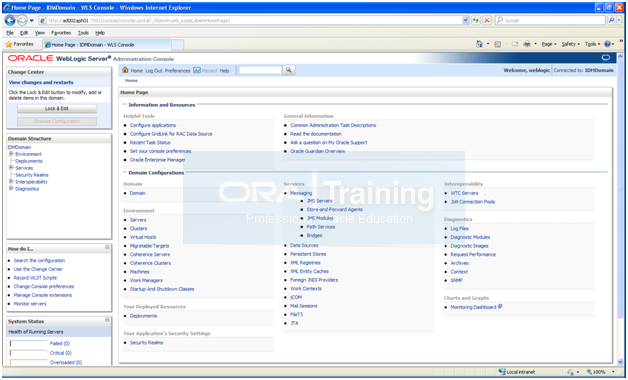This screenshot has height=380, width=628.
Task: Click the Failed (0) health status link
Action: [x=60, y=343]
